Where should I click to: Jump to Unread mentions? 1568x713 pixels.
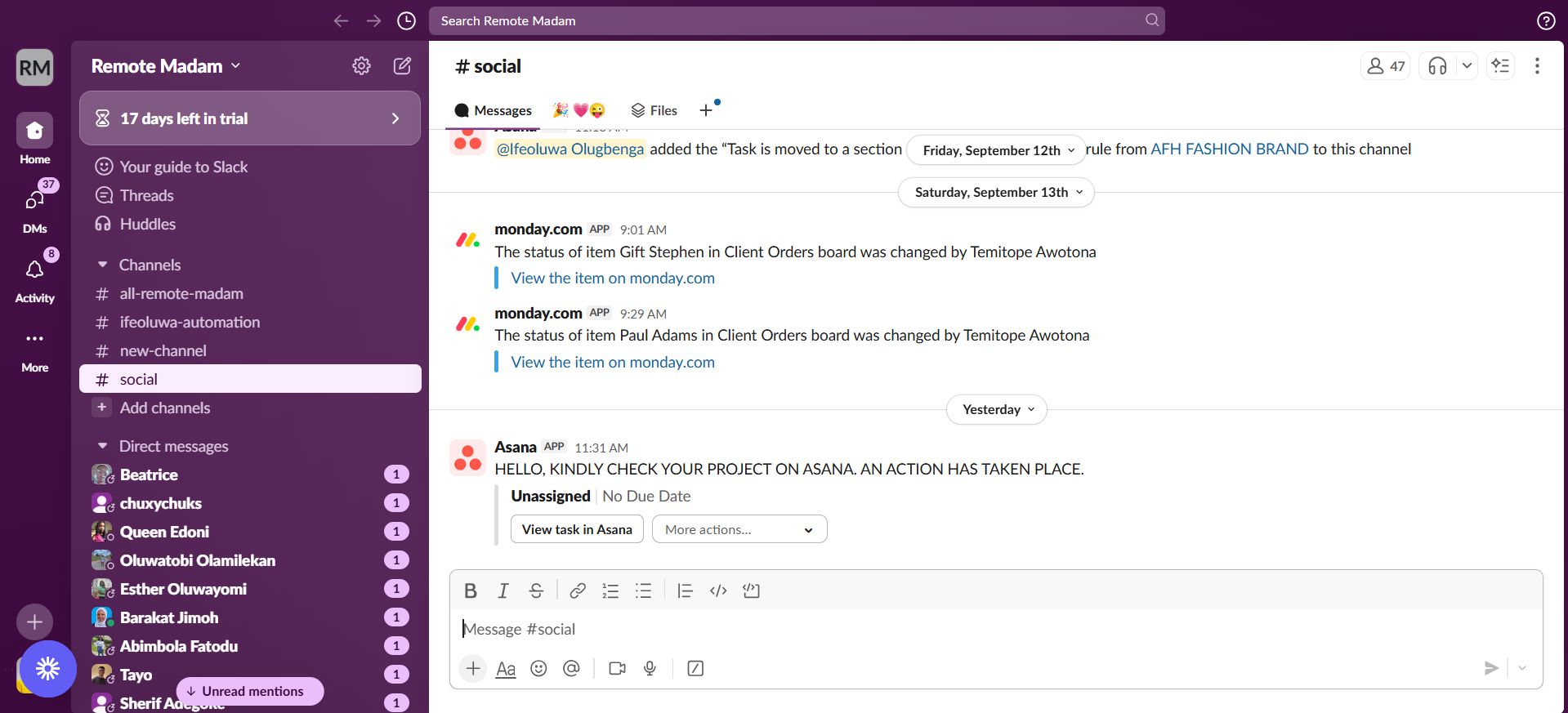(x=250, y=691)
